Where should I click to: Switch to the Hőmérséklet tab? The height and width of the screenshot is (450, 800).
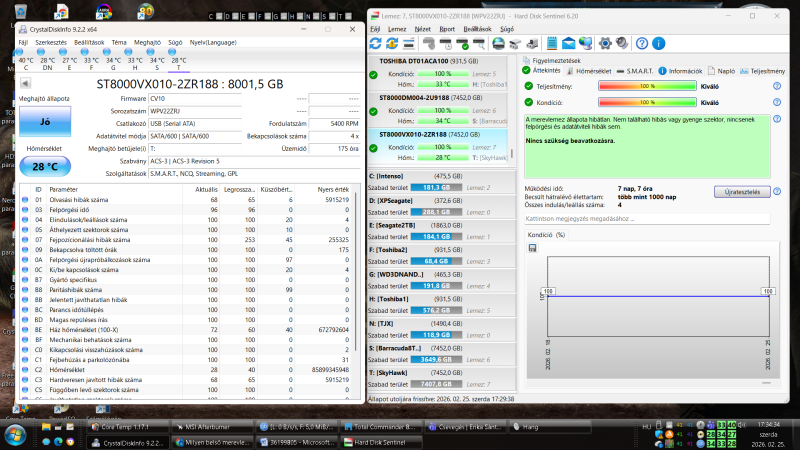[588, 71]
